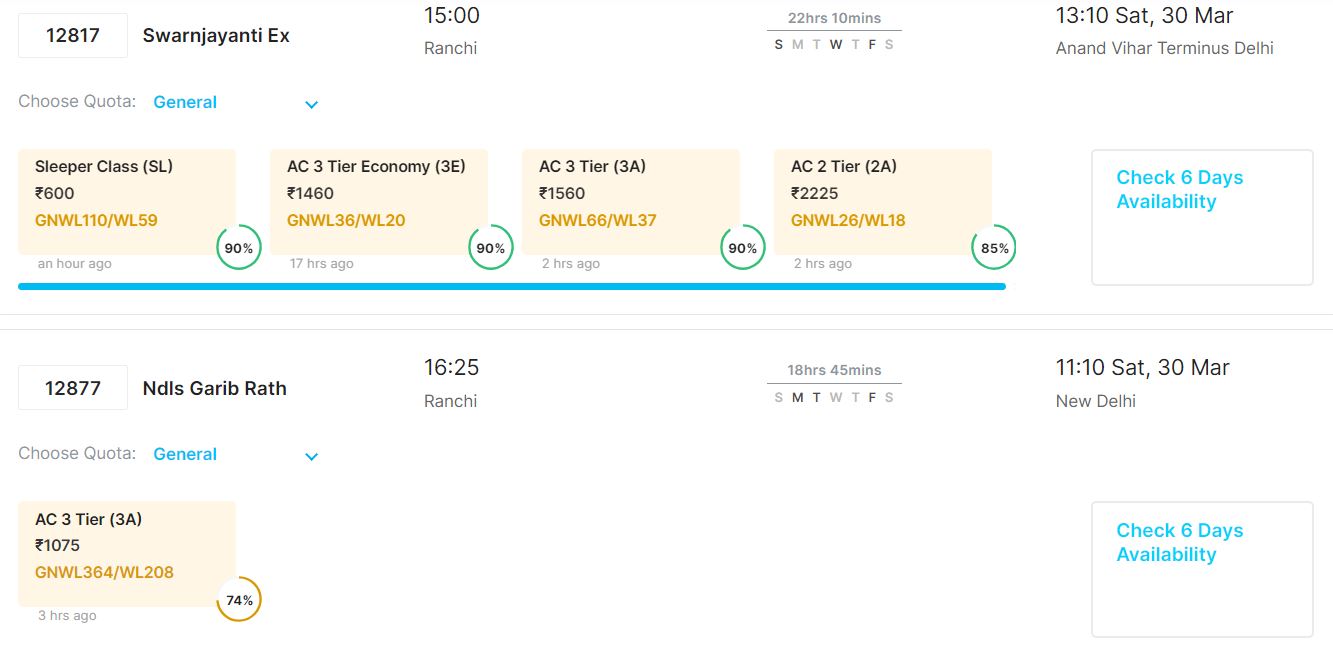
Task: Click the blue horizontal bar under Swarnjayanti classes
Action: [x=511, y=287]
